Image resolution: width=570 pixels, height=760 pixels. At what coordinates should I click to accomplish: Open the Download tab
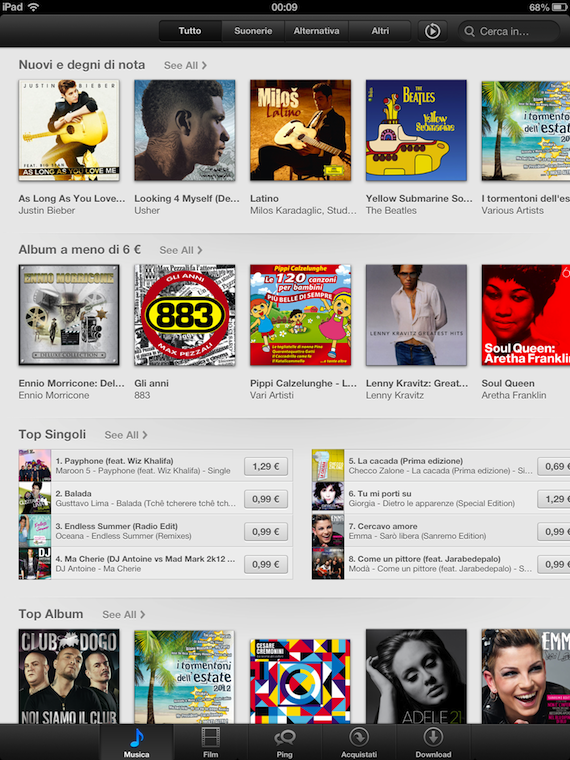tap(433, 742)
